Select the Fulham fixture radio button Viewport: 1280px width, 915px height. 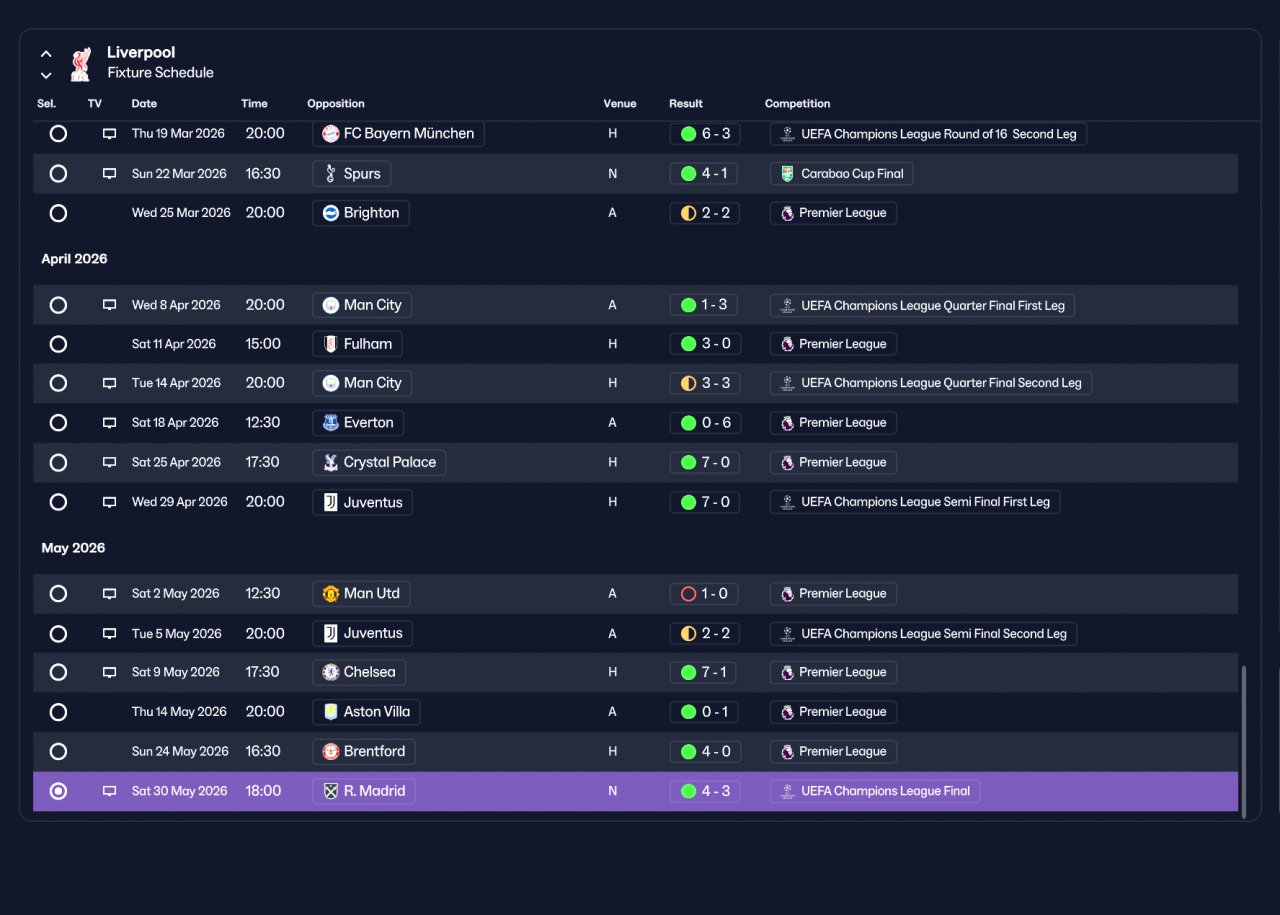[58, 344]
